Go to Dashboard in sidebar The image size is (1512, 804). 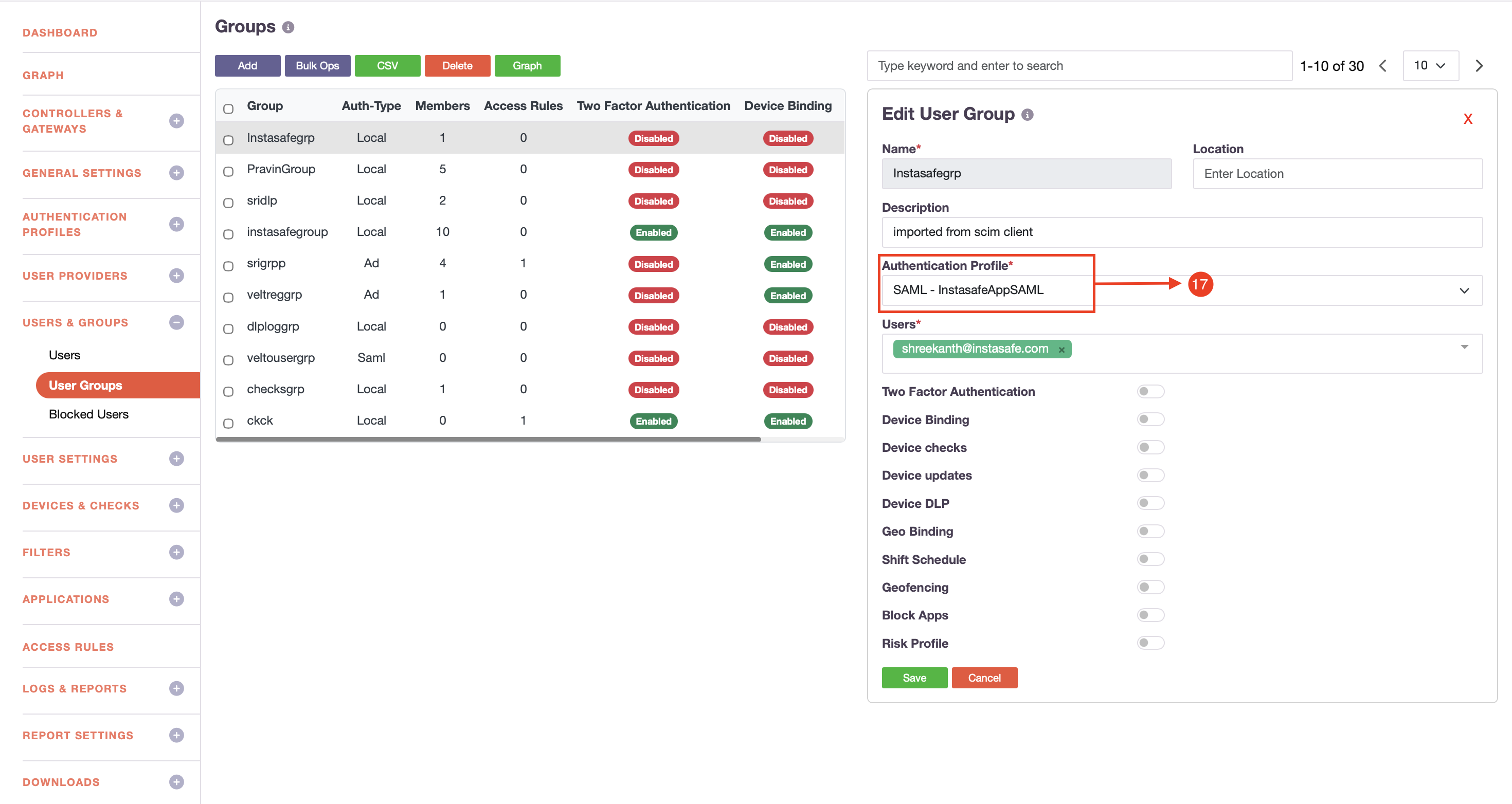60,33
